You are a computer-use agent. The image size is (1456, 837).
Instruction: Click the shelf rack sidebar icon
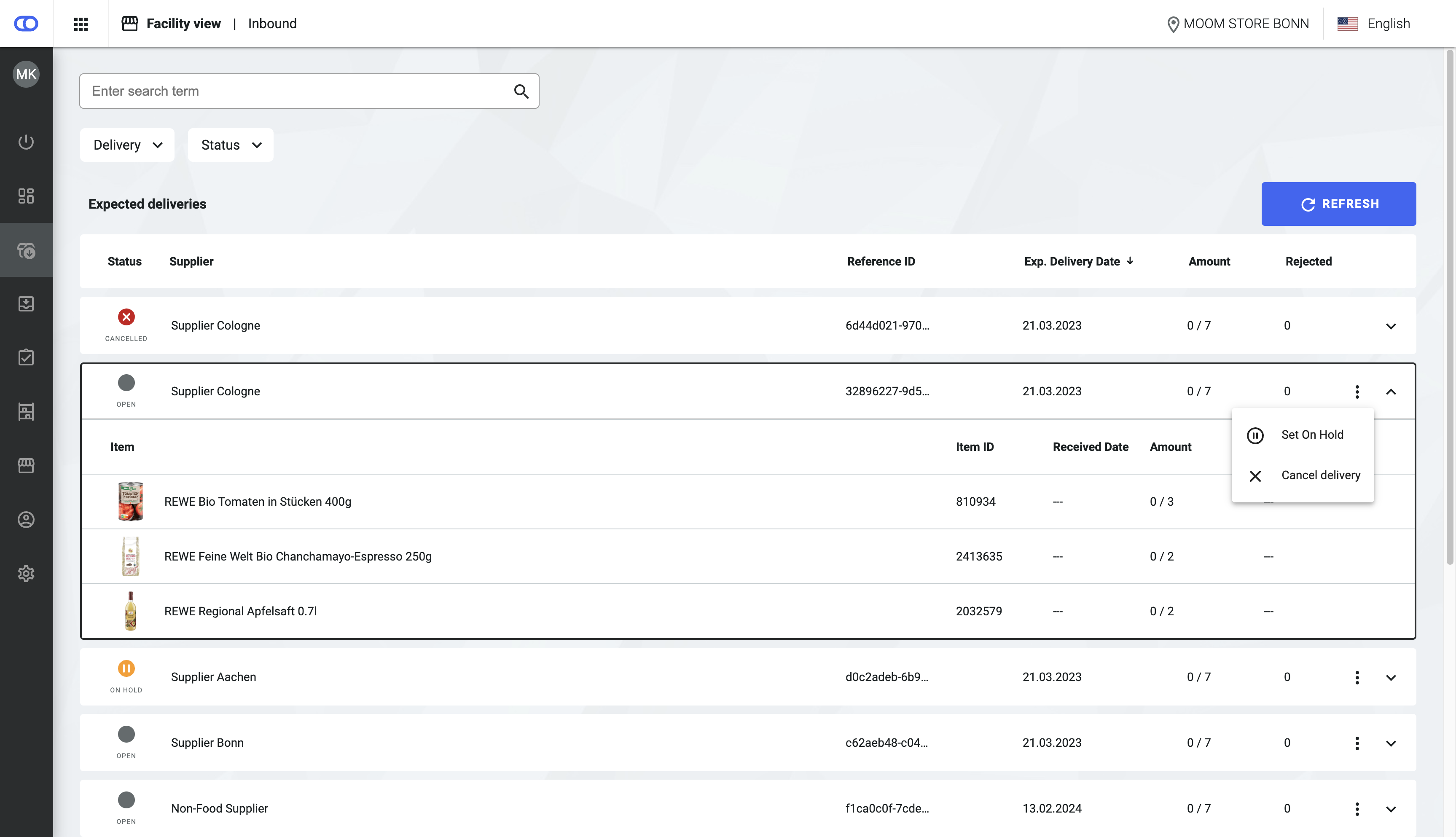point(26,412)
